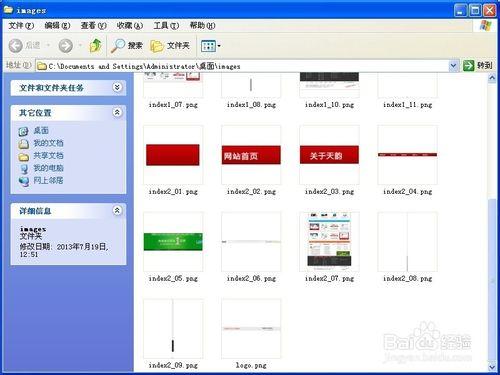Screen dimensions: 500x375
Task: Click the file name index1_08.png
Action: point(251,105)
